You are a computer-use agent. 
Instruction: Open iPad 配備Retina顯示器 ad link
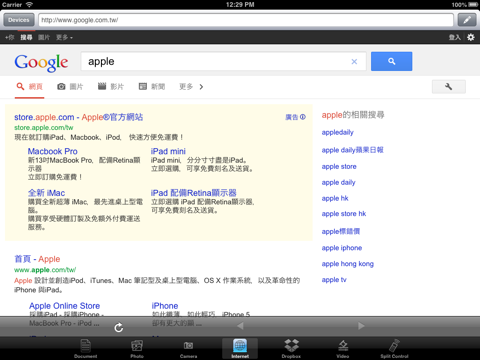(194, 193)
